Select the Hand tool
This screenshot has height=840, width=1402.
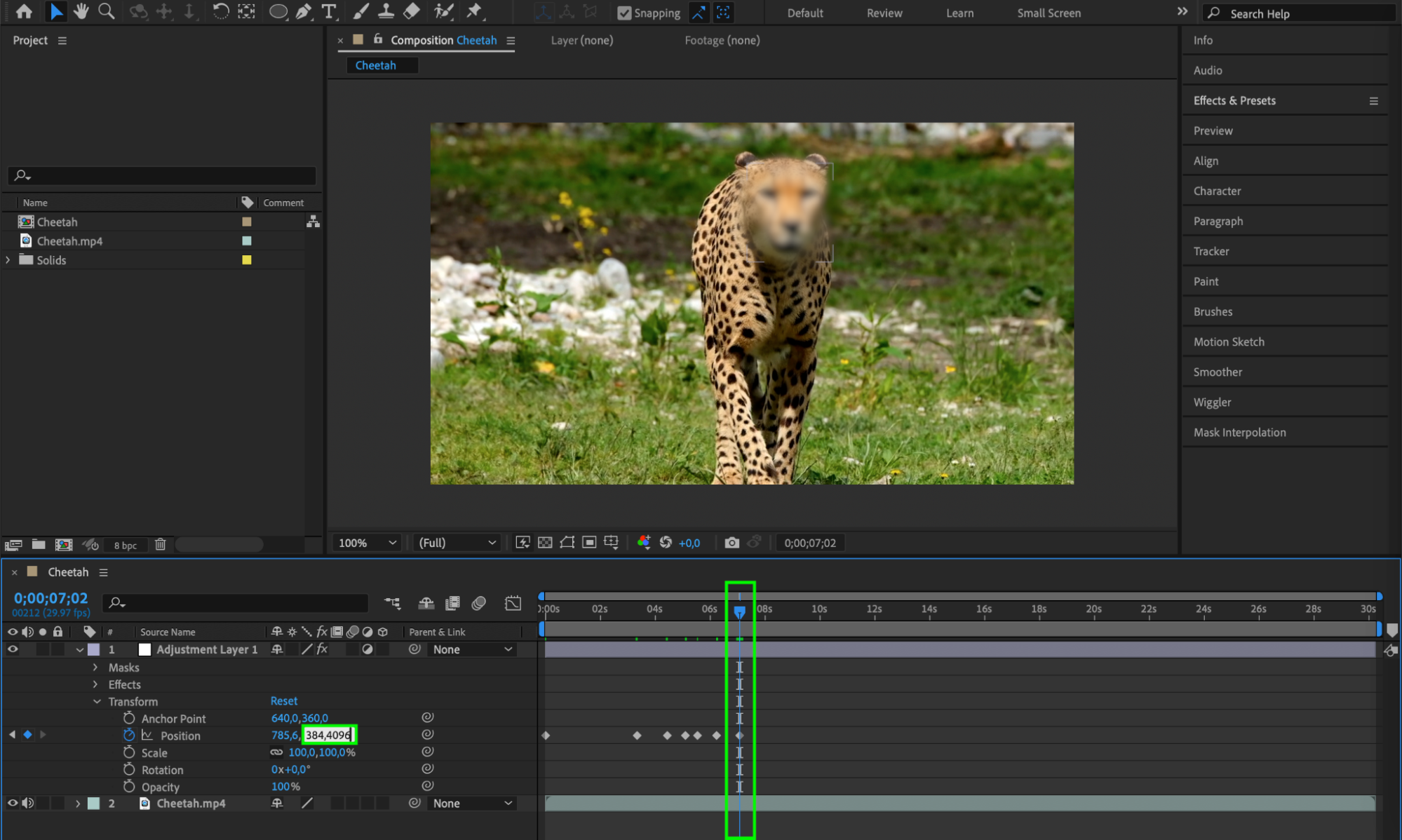point(81,11)
